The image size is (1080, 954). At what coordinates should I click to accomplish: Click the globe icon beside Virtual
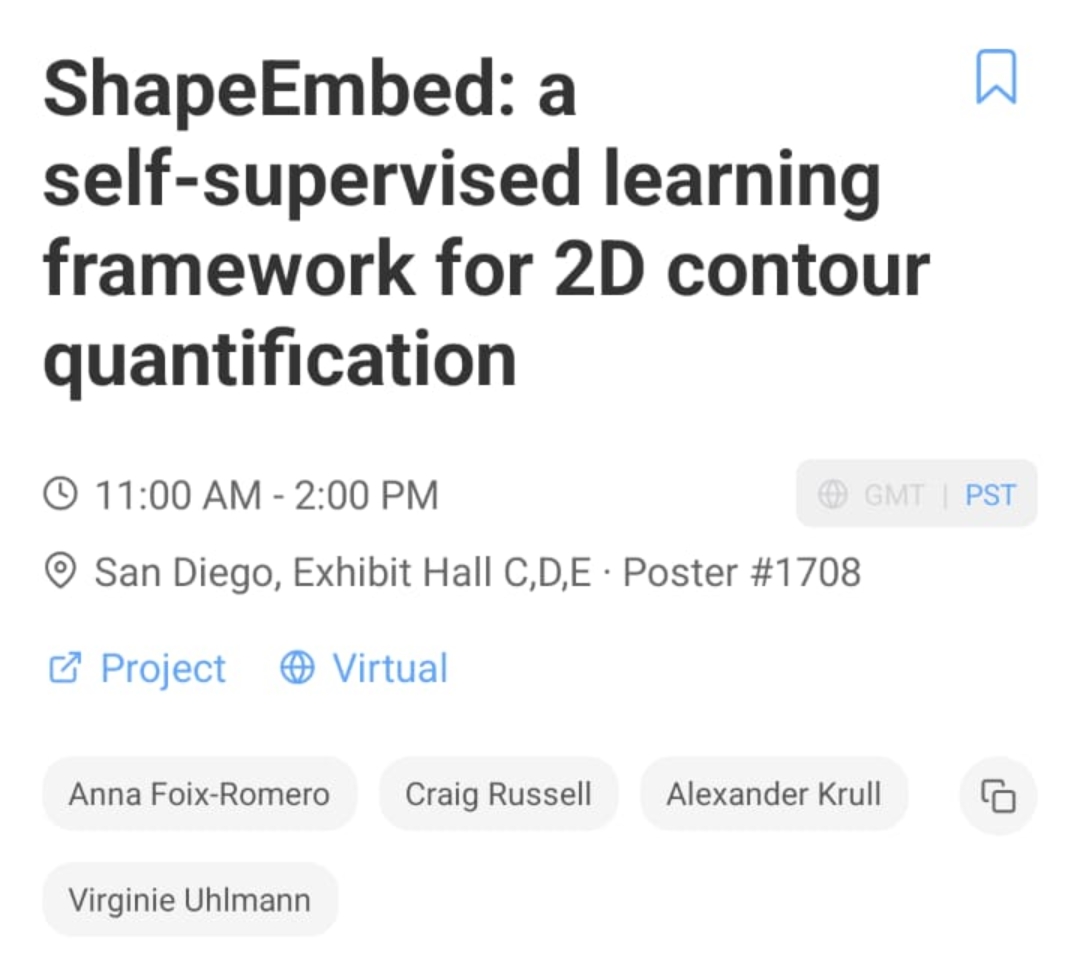click(x=297, y=668)
